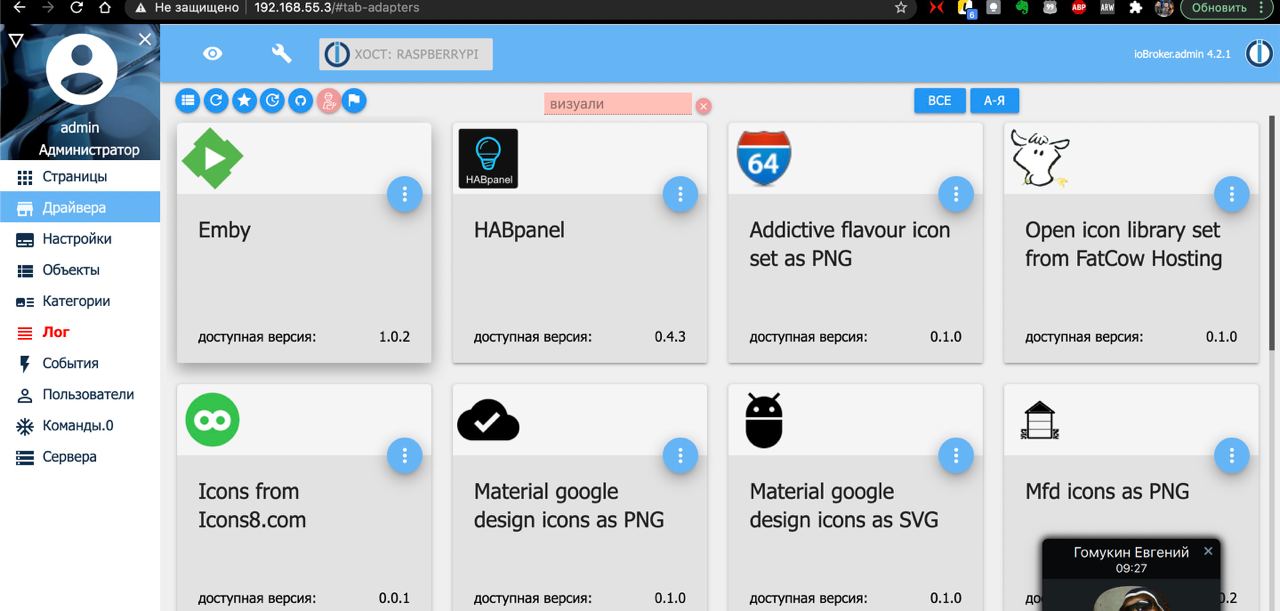Click the updates clock-refresh icon

coord(272,100)
